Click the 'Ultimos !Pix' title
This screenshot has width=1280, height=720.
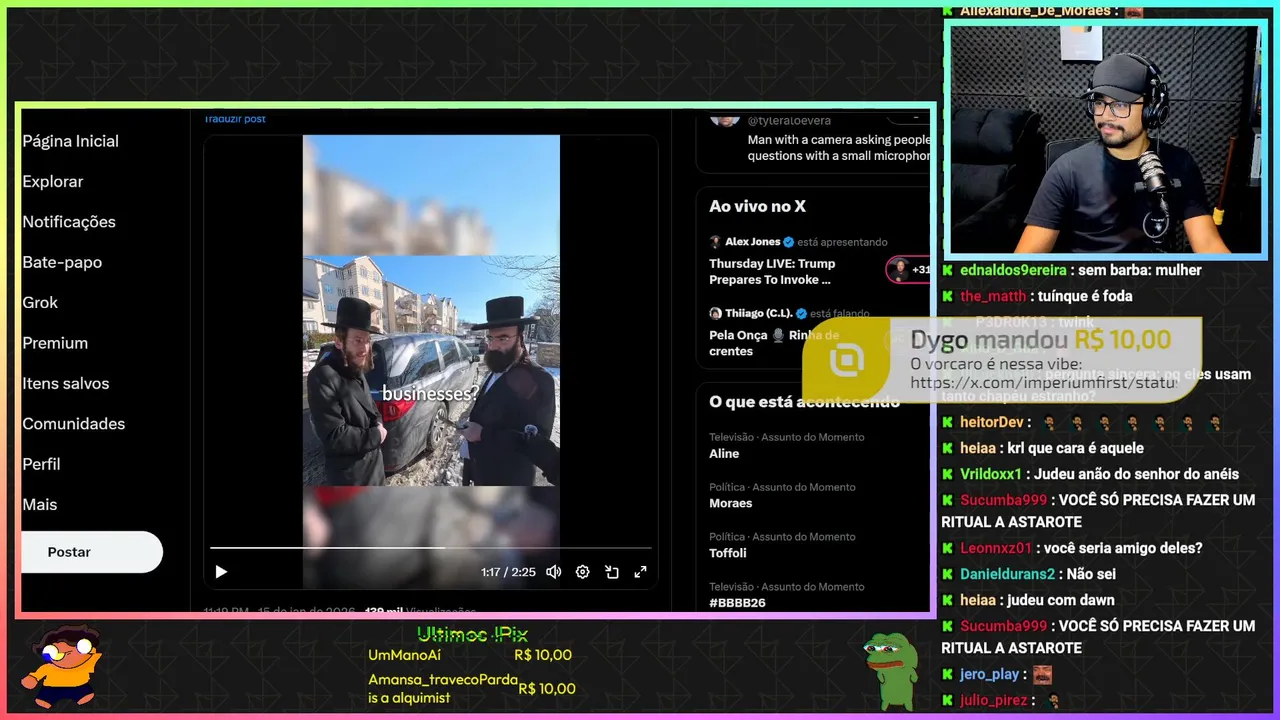point(472,634)
